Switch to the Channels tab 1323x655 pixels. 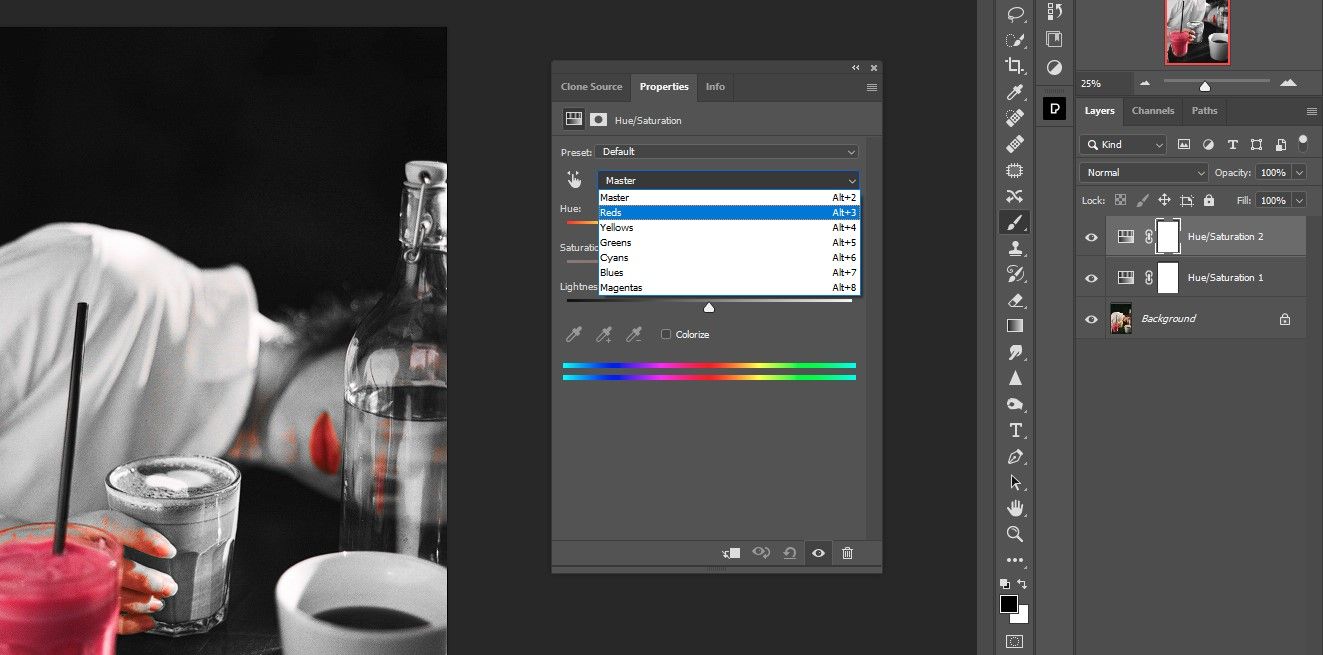point(1152,111)
